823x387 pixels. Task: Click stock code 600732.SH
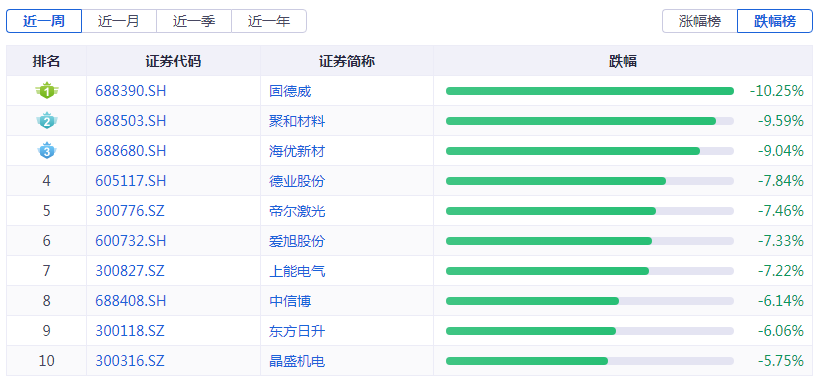(131, 241)
